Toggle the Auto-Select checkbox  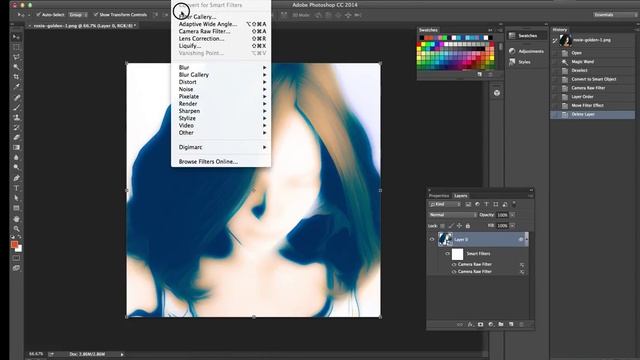tap(38, 15)
